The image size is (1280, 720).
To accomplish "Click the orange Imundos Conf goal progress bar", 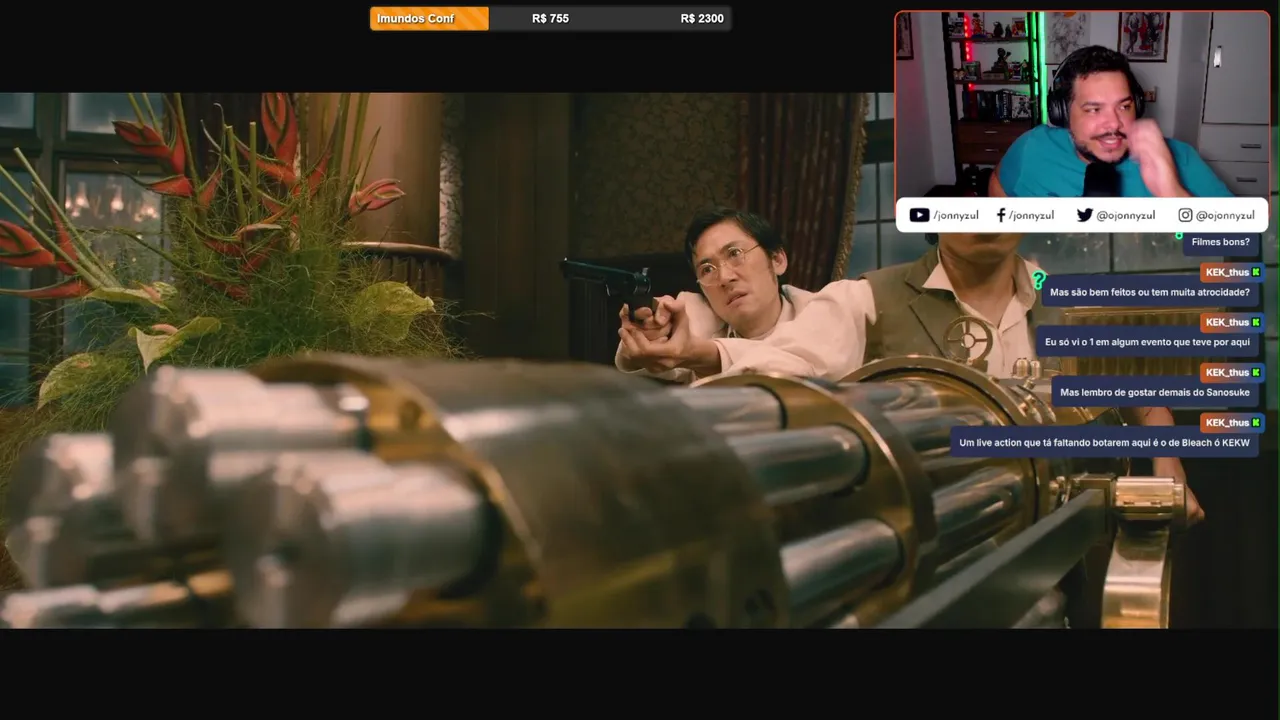I will (429, 18).
